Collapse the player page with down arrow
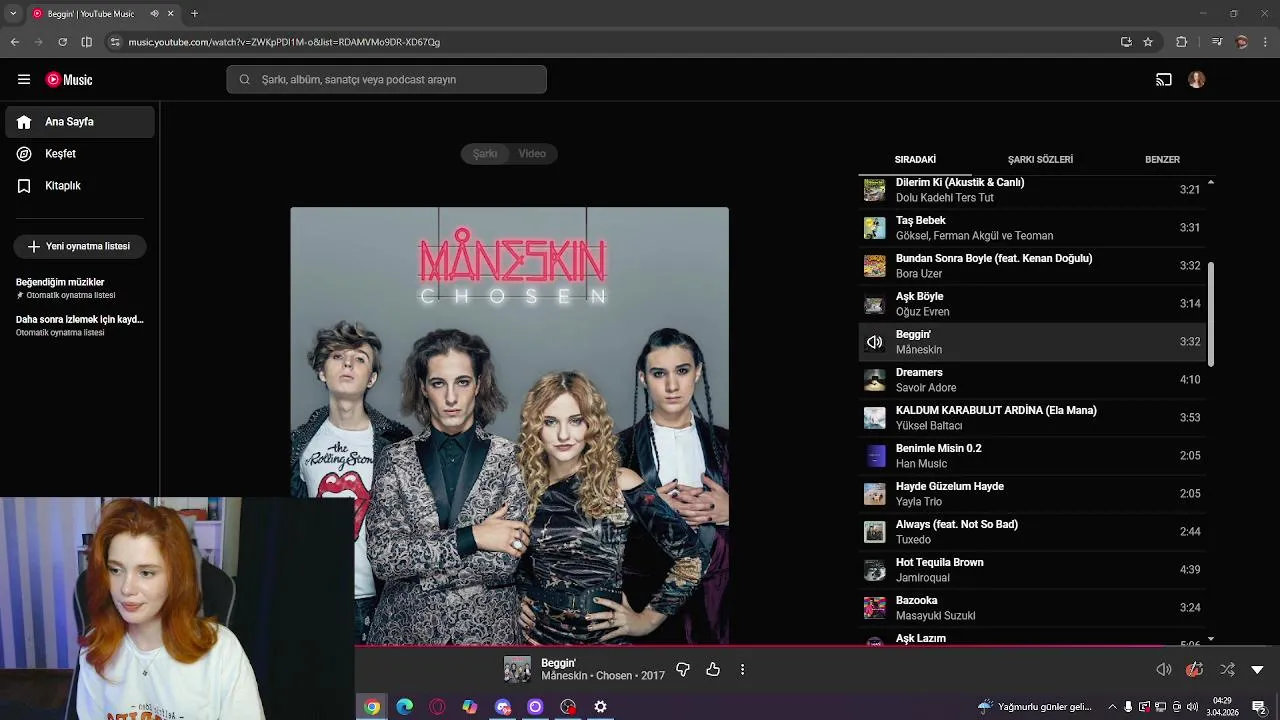 point(1257,670)
